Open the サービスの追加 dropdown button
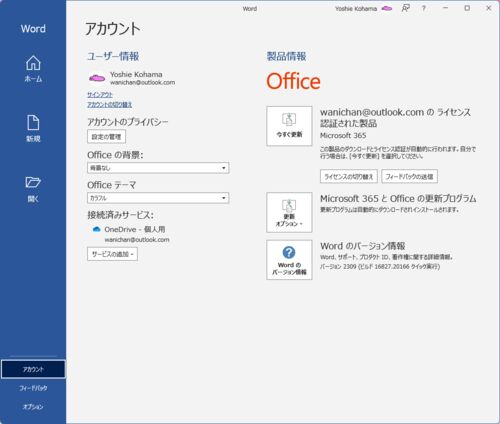This screenshot has width=500, height=424. pos(112,254)
